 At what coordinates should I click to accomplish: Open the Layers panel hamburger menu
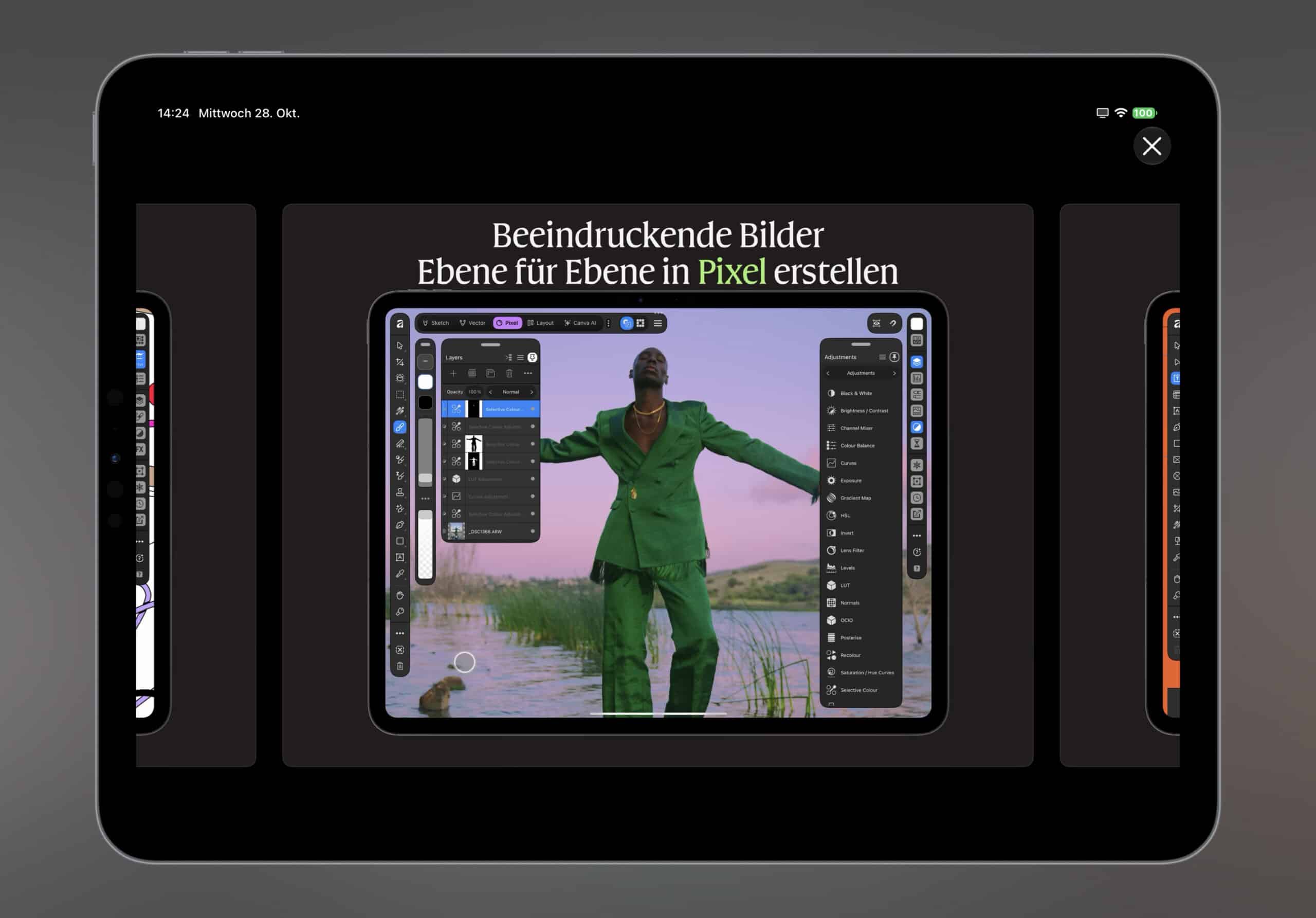tap(520, 358)
